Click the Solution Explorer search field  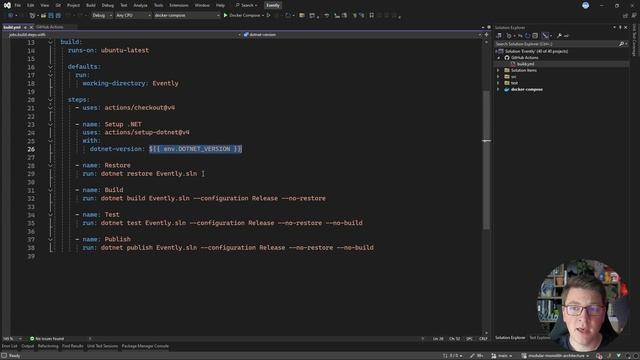click(556, 44)
